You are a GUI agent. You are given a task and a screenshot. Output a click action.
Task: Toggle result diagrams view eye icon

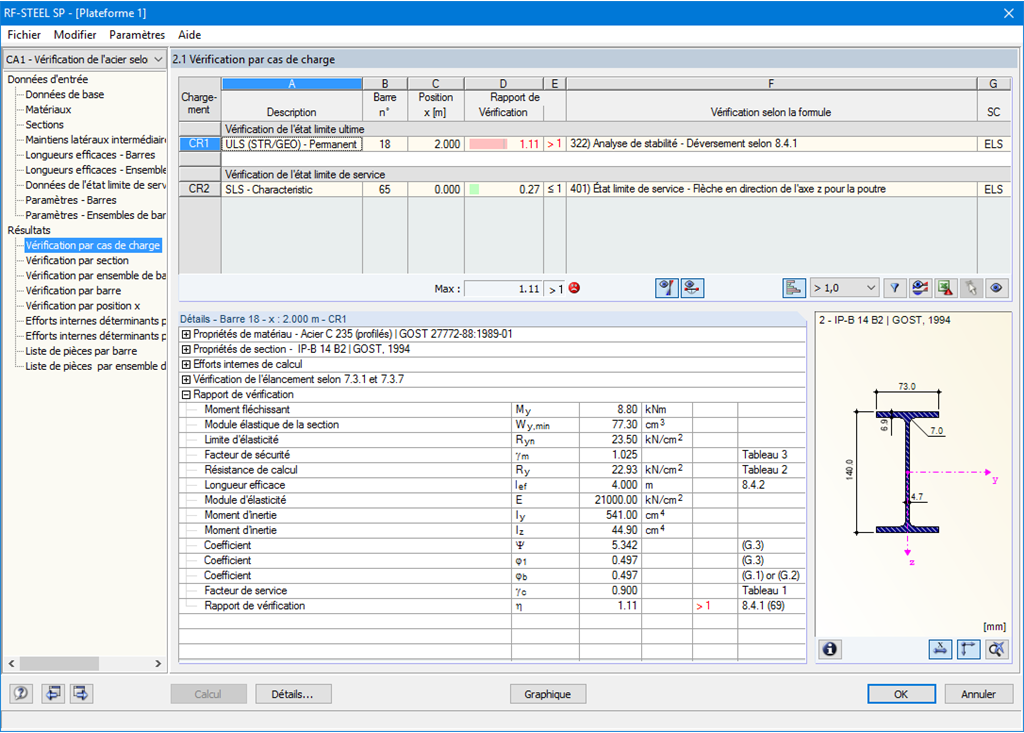[x=666, y=288]
